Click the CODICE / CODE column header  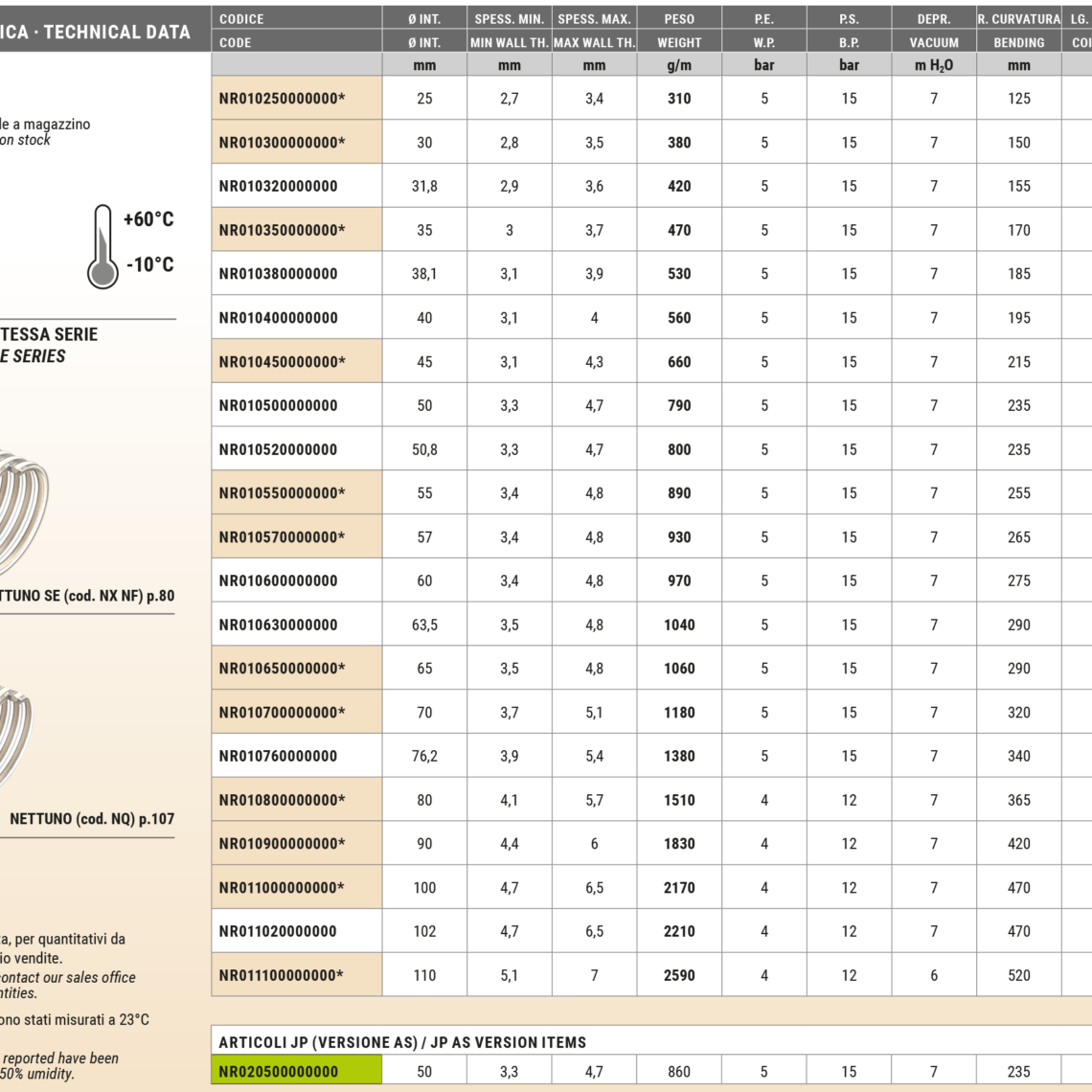[296, 31]
